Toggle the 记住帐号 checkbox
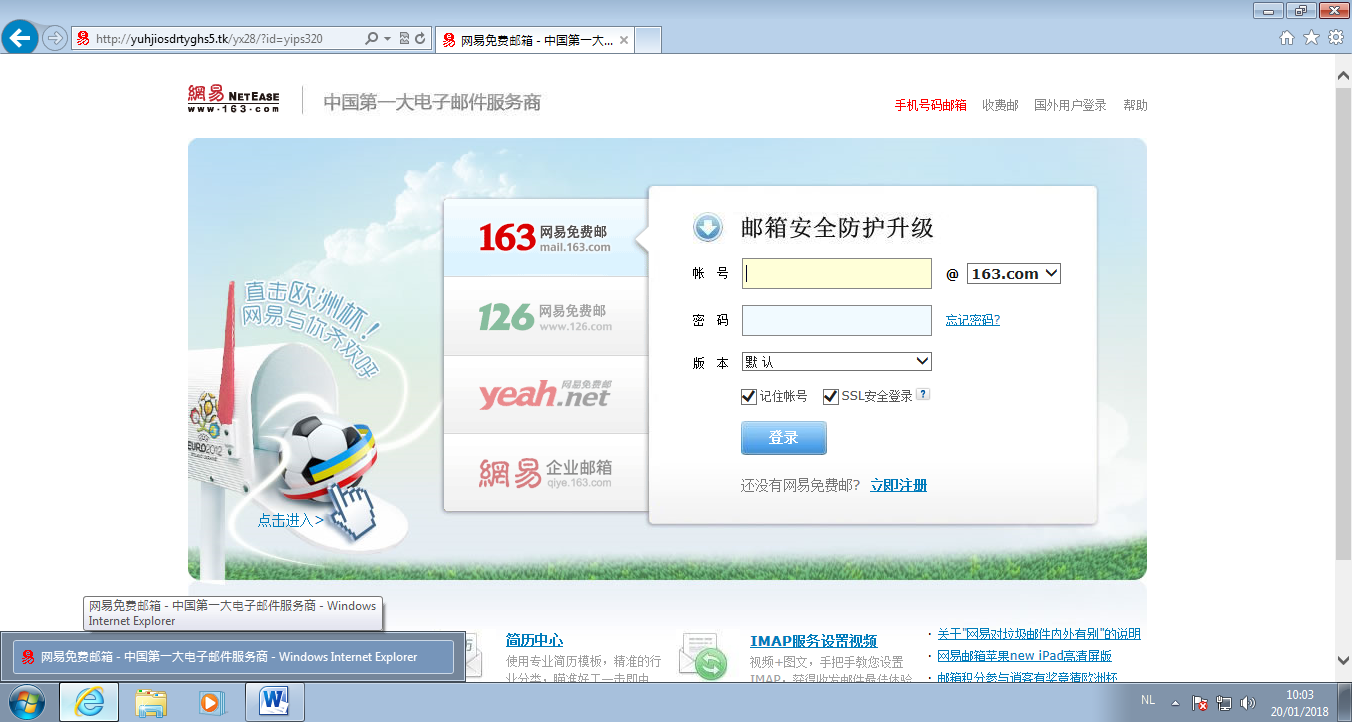This screenshot has height=722, width=1352. pyautogui.click(x=748, y=397)
